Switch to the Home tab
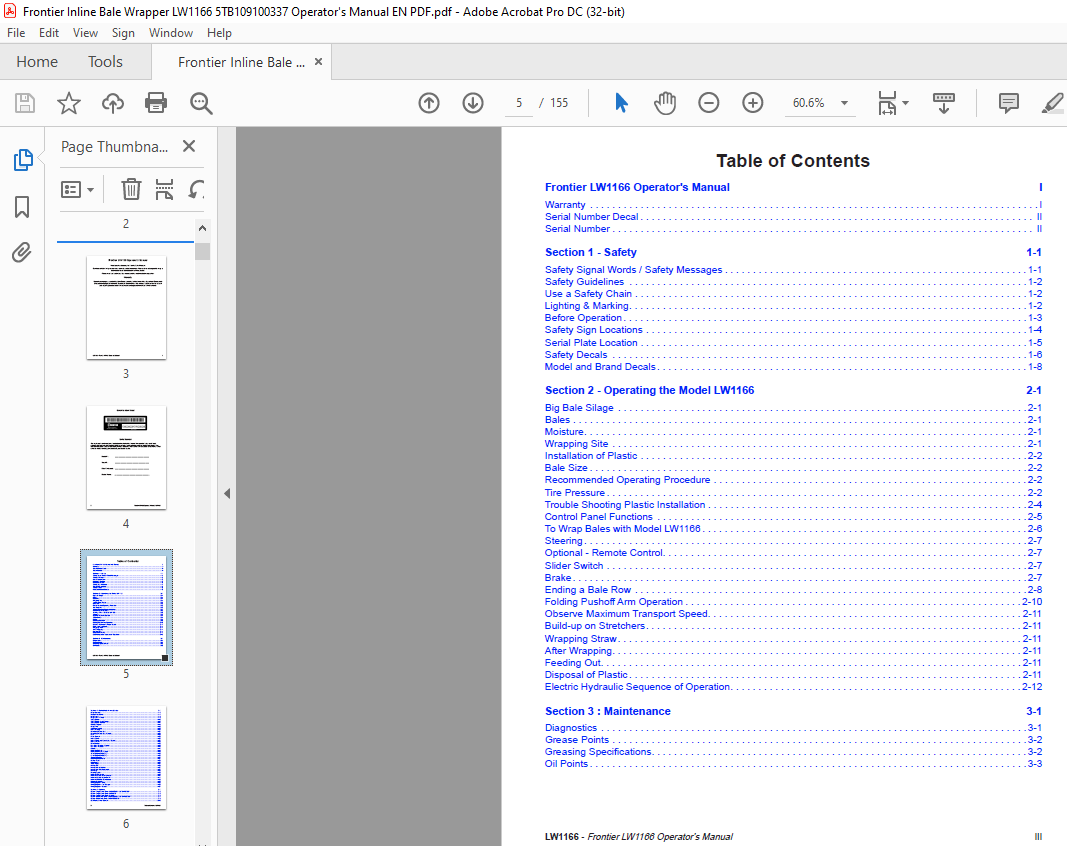 pos(37,62)
